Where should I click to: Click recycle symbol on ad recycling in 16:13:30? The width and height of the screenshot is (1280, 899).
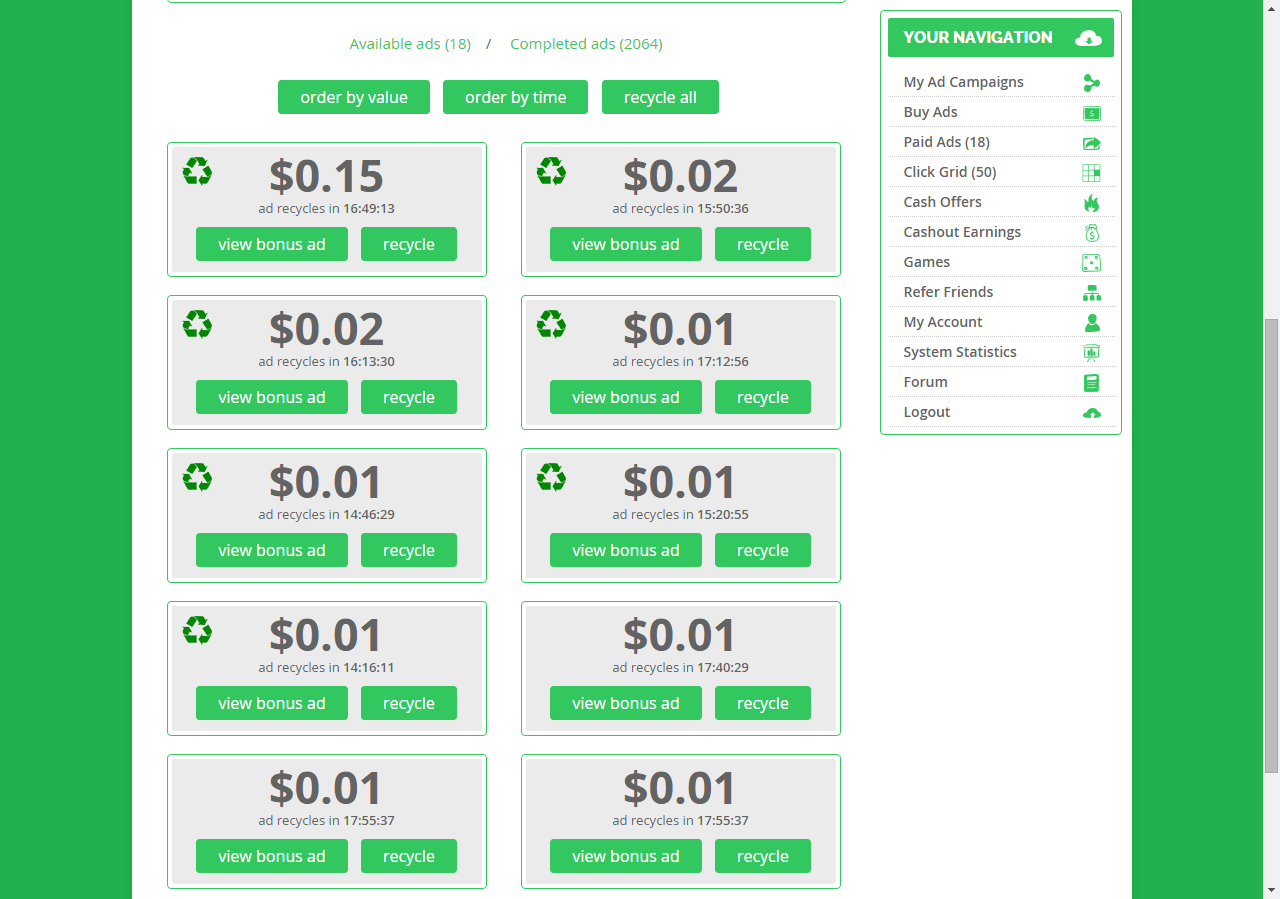point(197,324)
